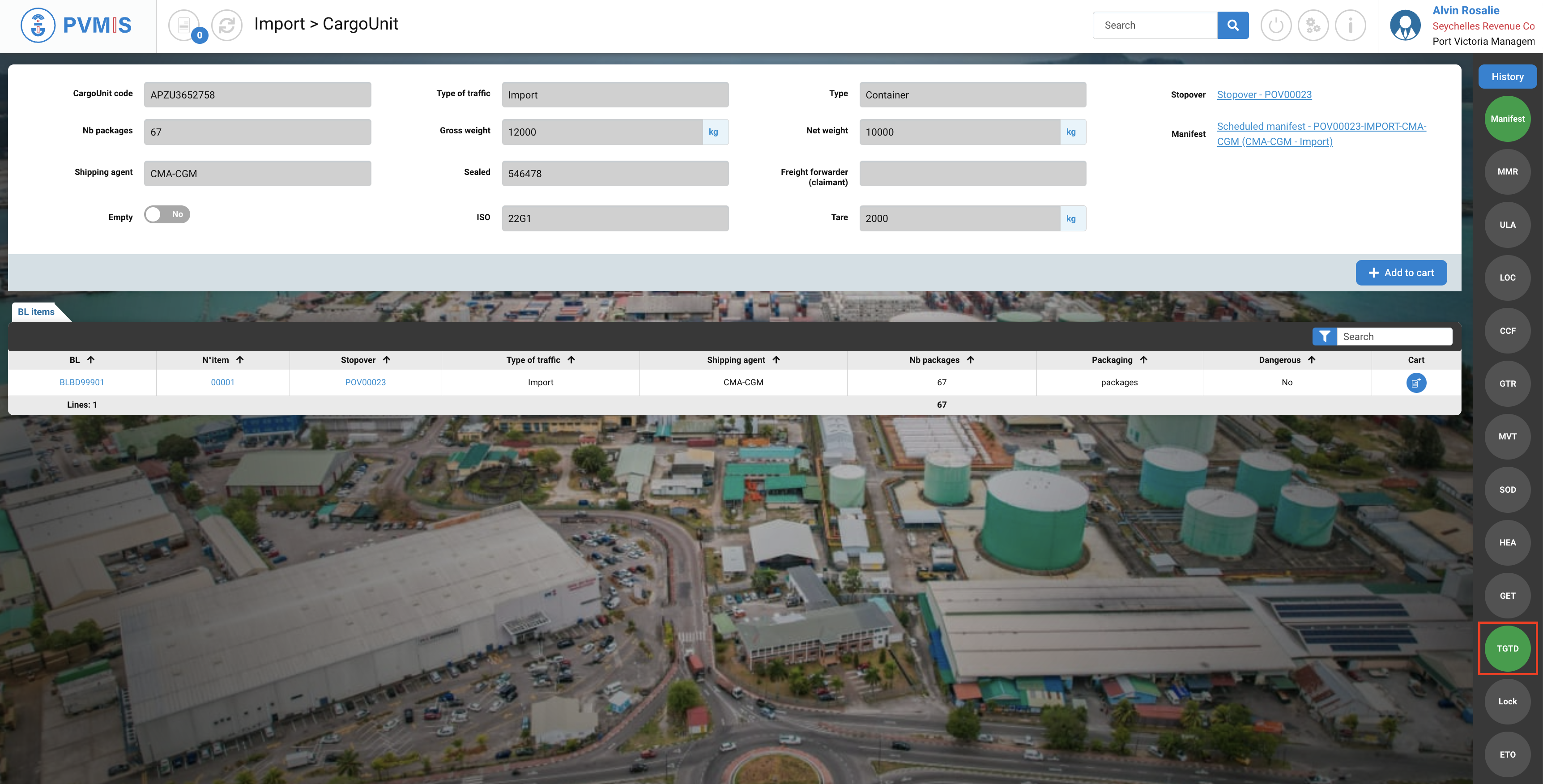Viewport: 1543px width, 784px height.
Task: Click the power logout icon
Action: point(1275,25)
